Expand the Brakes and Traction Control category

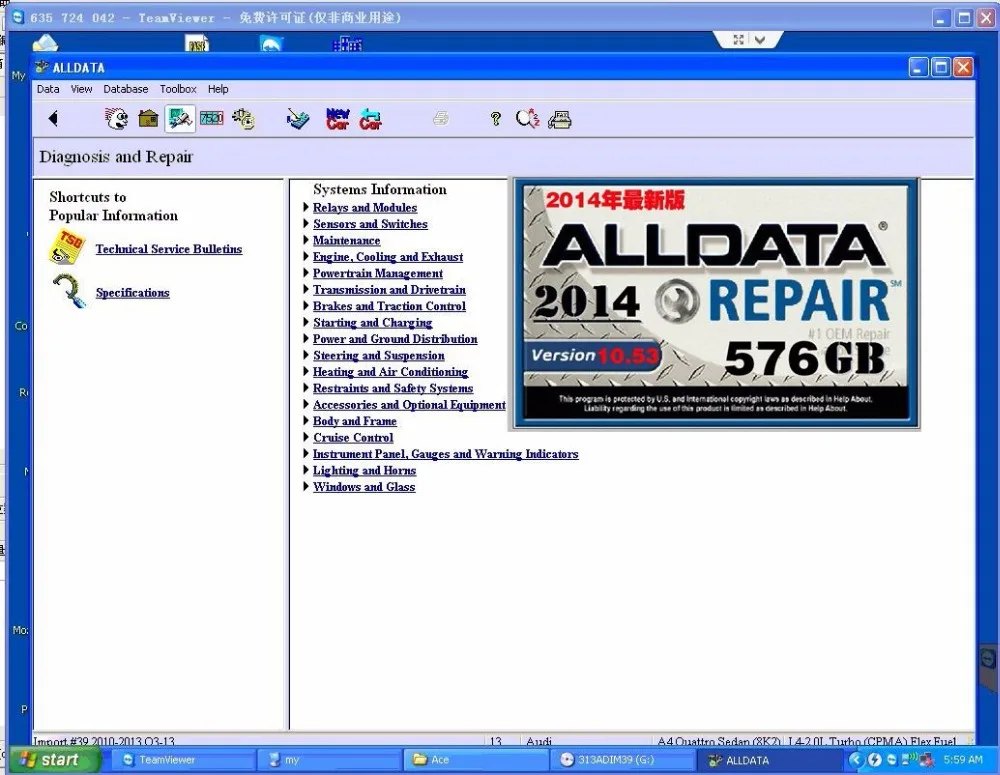[390, 306]
